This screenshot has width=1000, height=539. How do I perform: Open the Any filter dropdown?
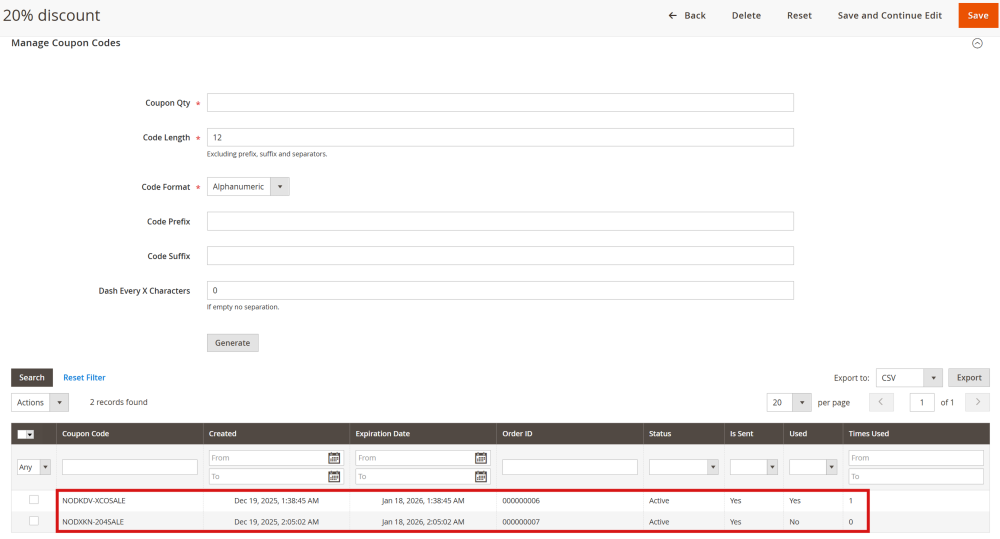(x=33, y=467)
